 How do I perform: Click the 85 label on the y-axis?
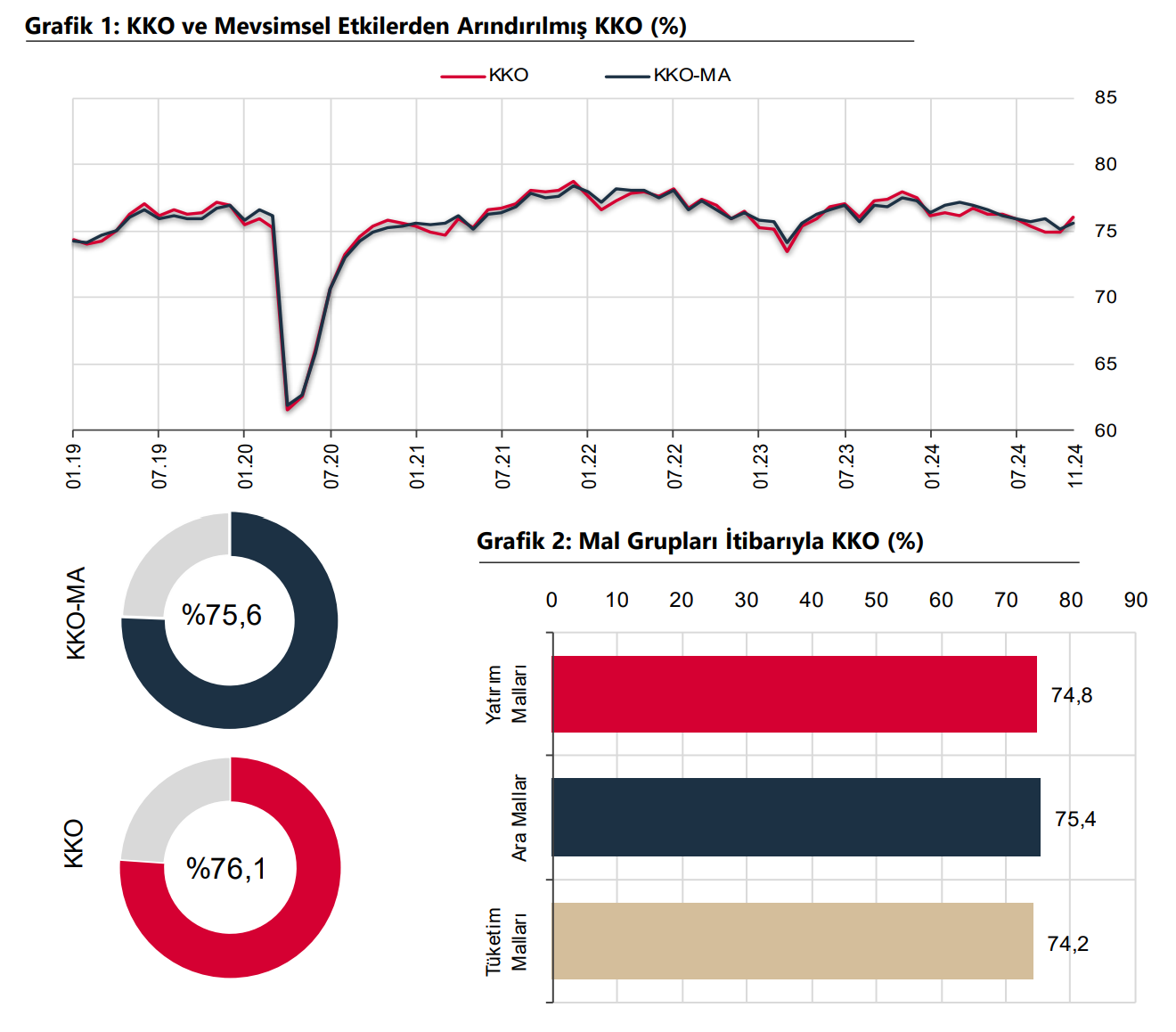click(1105, 98)
